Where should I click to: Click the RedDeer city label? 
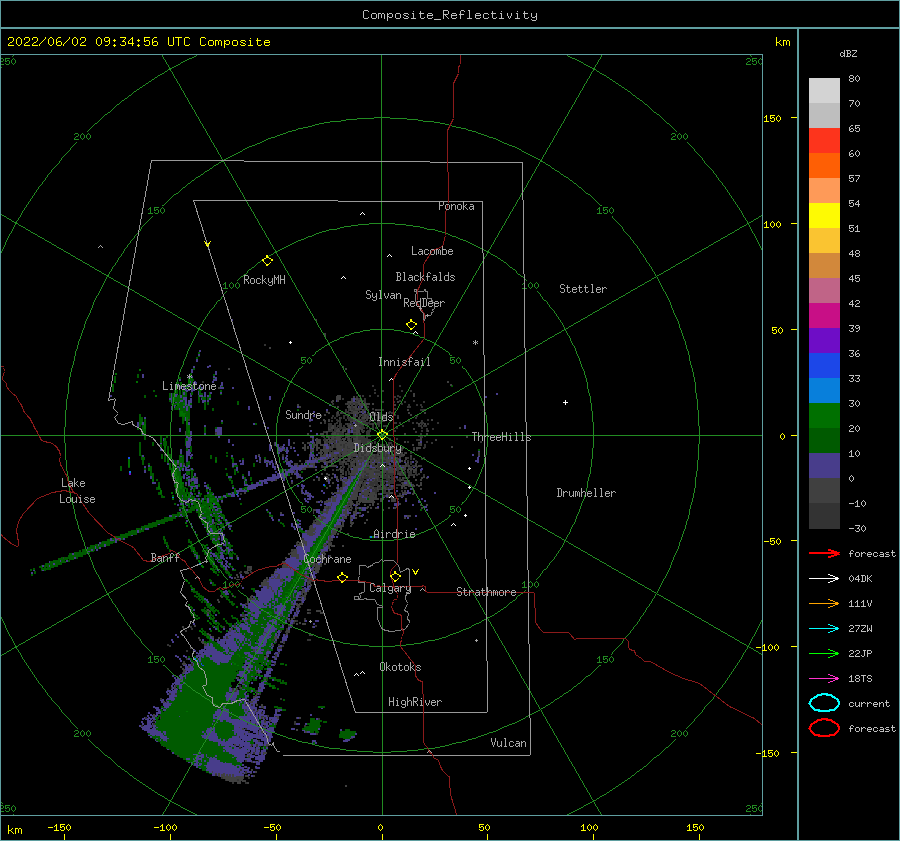pos(424,303)
